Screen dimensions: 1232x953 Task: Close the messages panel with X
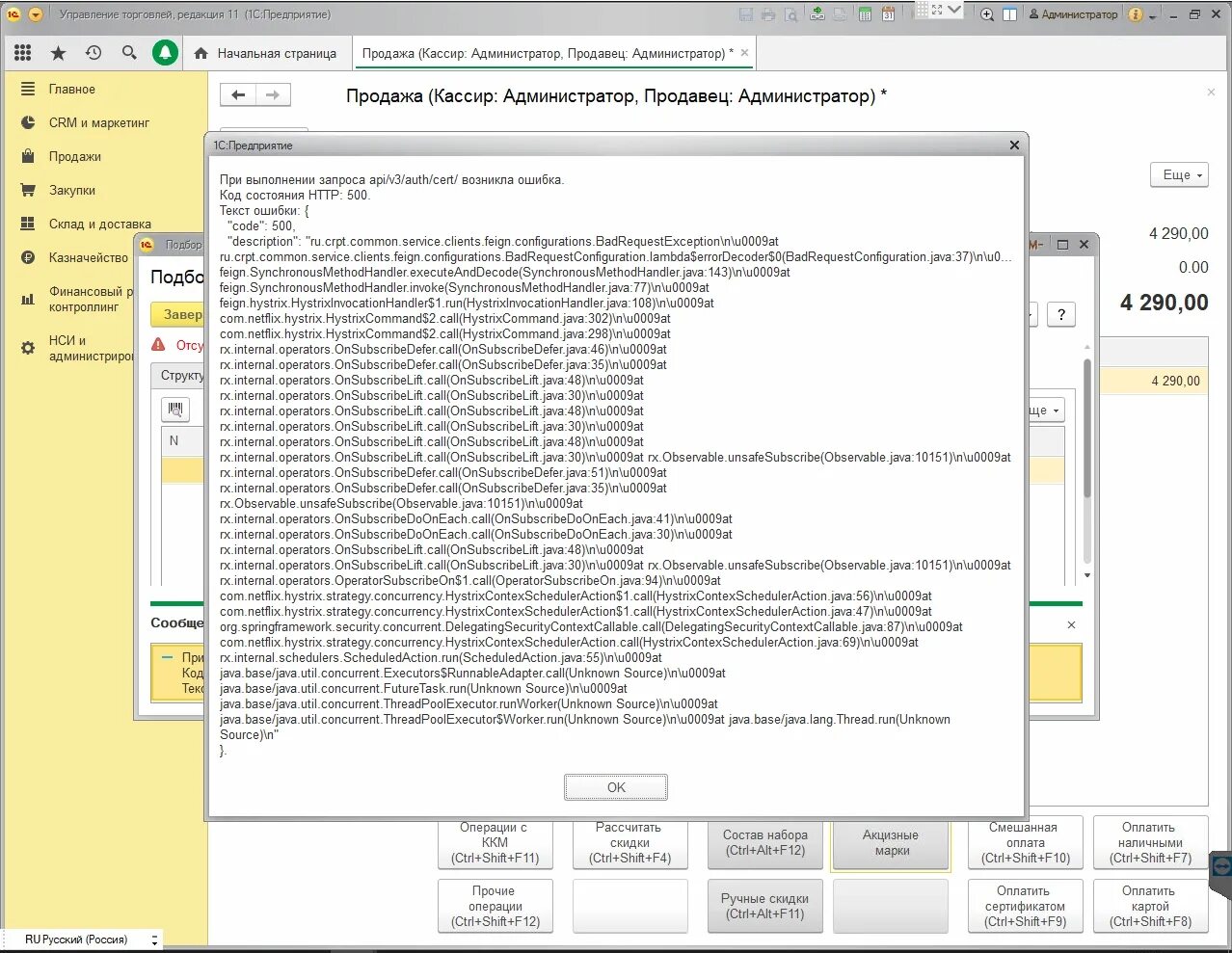1071,624
